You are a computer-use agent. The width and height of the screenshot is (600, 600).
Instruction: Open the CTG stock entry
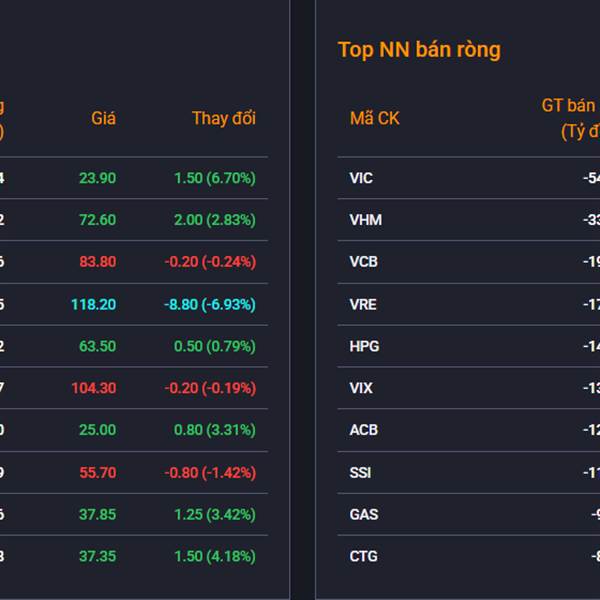pyautogui.click(x=363, y=556)
